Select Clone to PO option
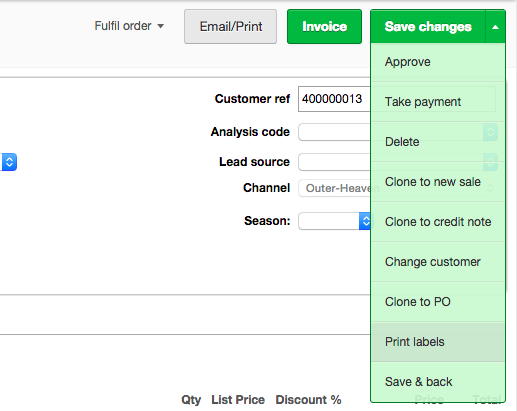Viewport: 517px width, 411px height. click(438, 302)
